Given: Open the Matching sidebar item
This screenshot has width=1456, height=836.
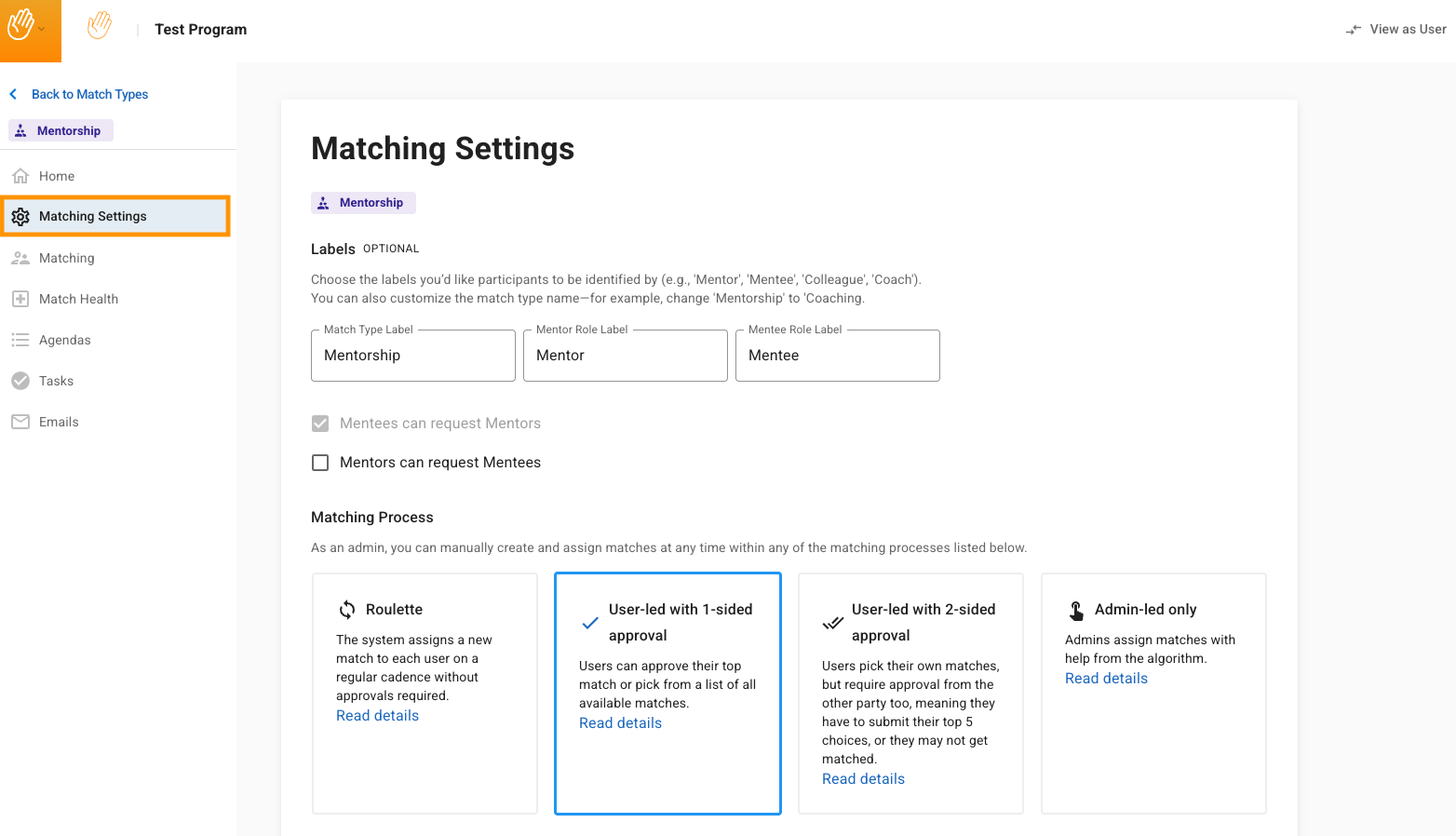Looking at the screenshot, I should click(66, 258).
